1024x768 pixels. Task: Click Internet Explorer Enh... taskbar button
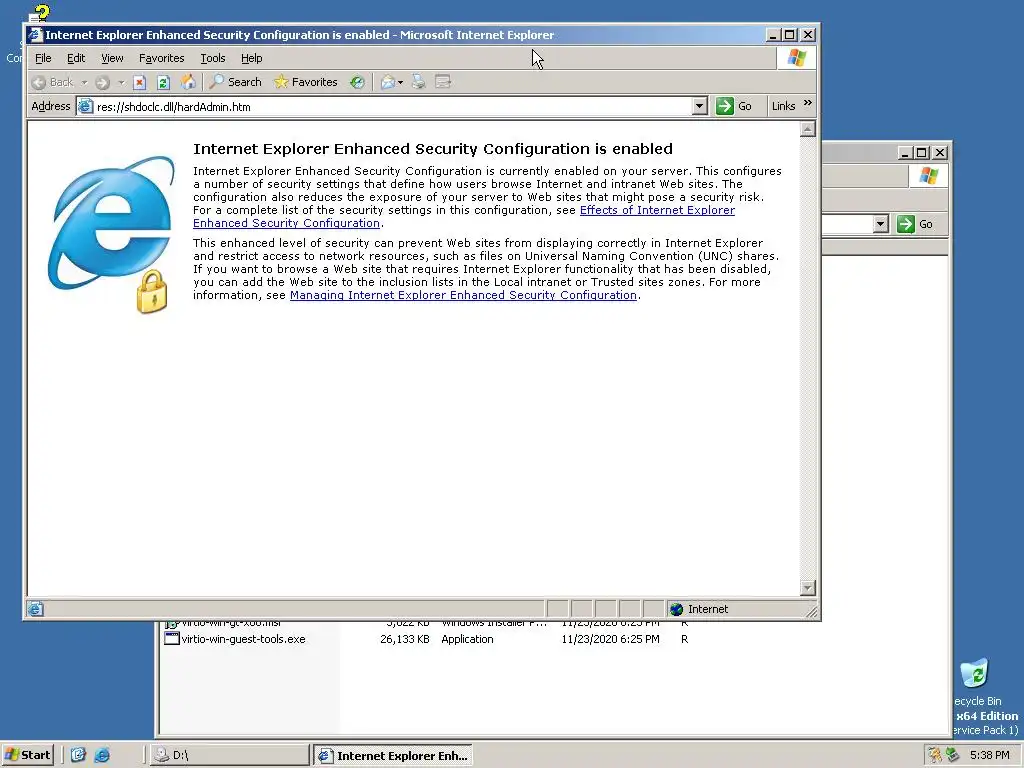pyautogui.click(x=392, y=756)
